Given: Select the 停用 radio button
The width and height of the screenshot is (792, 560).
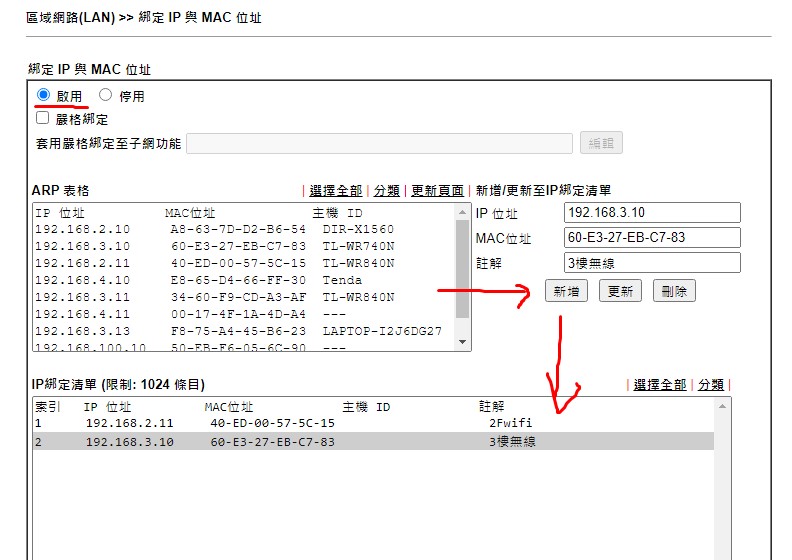Looking at the screenshot, I should pos(105,95).
